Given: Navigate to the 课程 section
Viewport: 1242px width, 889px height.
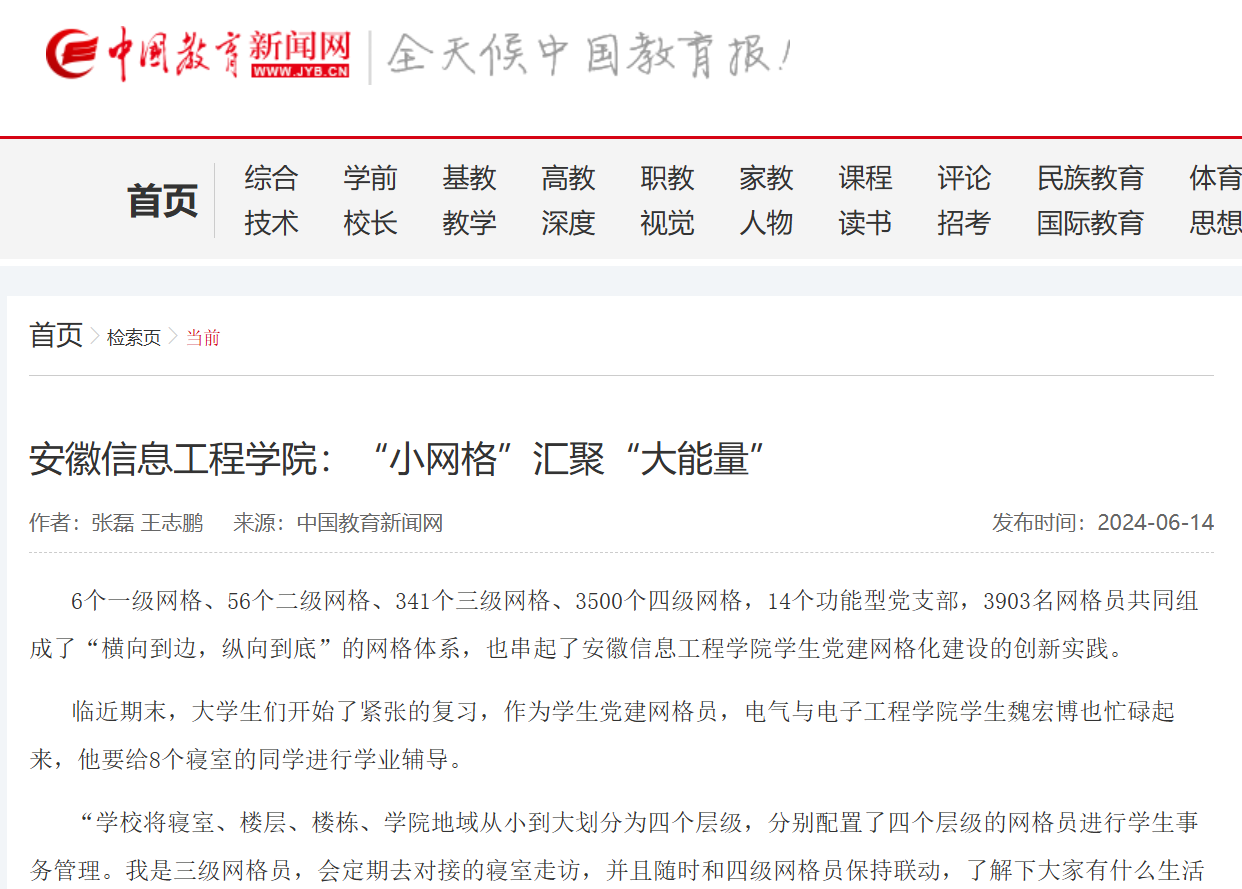Looking at the screenshot, I should coord(864,178).
